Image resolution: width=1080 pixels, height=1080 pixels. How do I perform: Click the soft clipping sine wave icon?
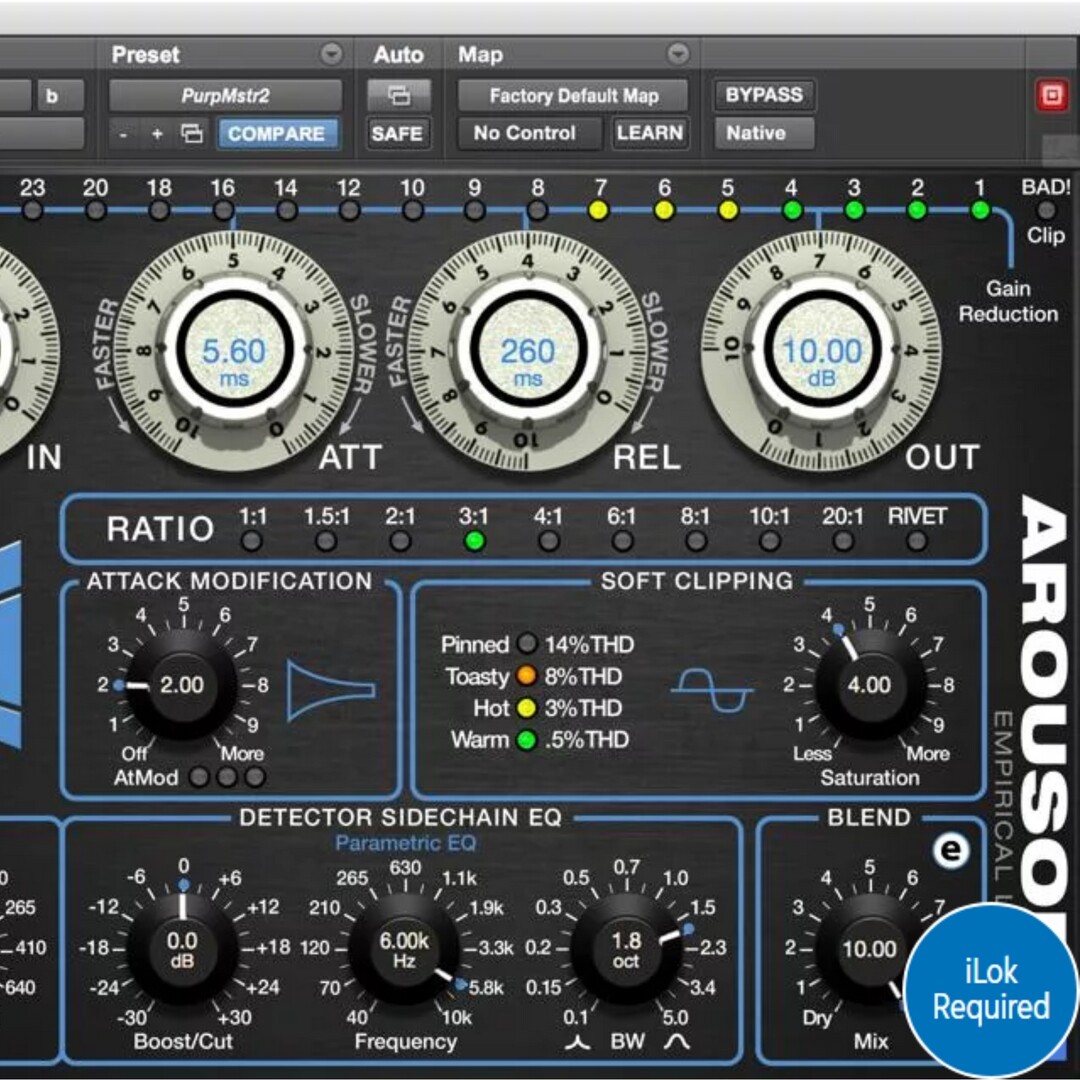(712, 690)
